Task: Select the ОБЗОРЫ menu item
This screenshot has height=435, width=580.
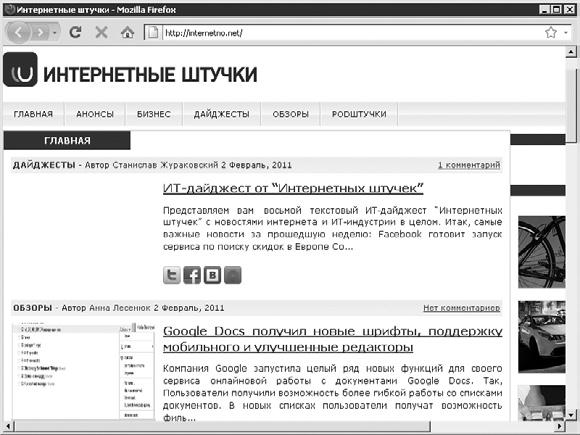Action: point(290,114)
